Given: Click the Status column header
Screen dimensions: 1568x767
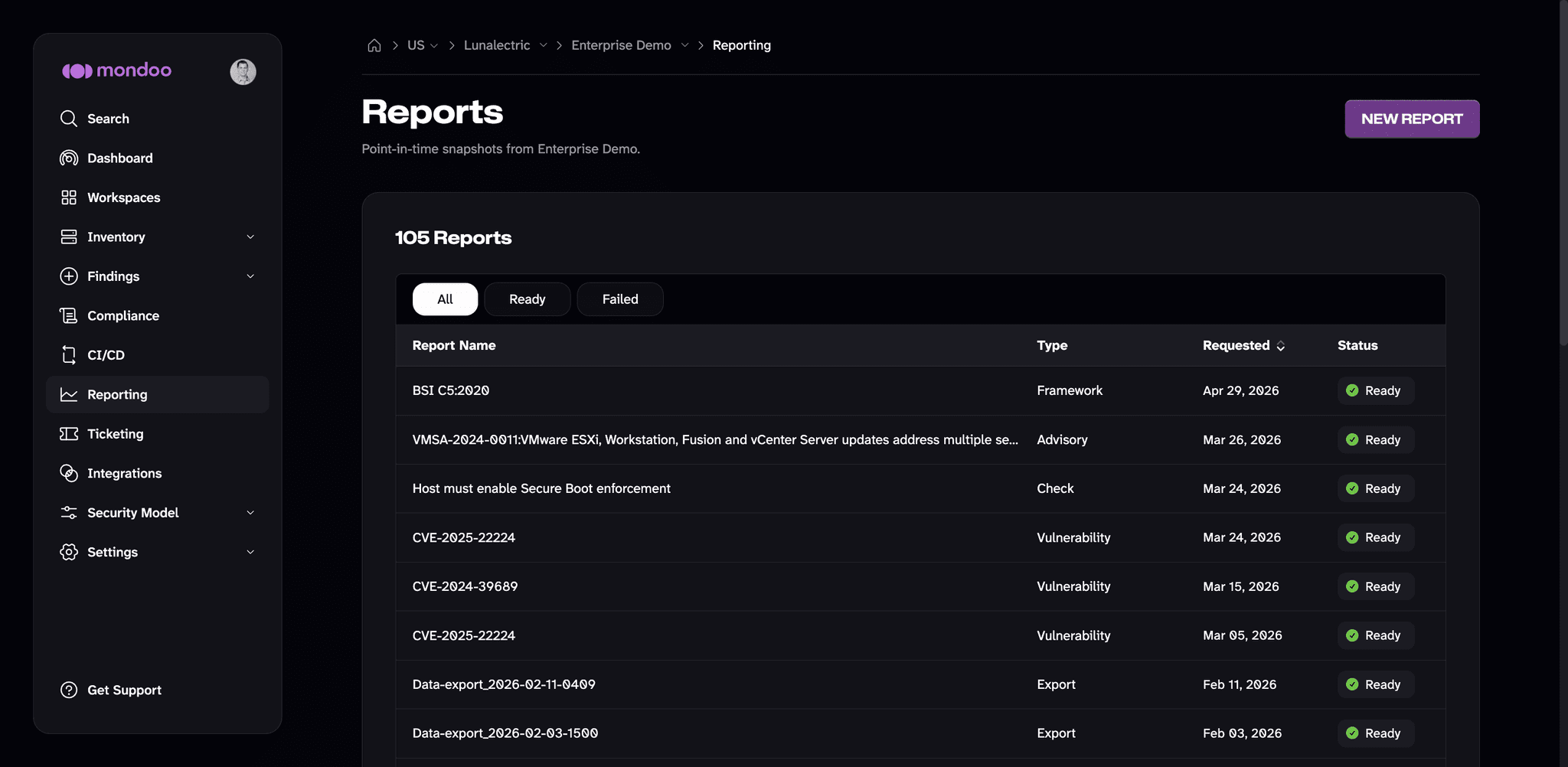Looking at the screenshot, I should click(x=1357, y=345).
